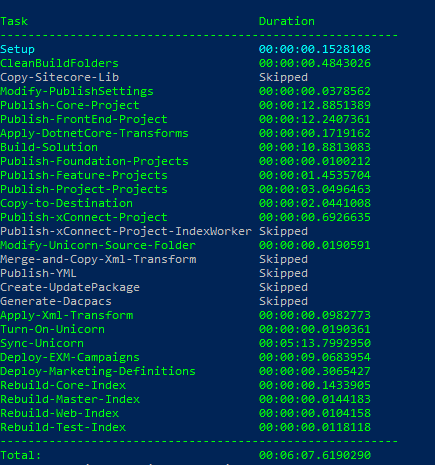Click the Rebuild-Test-Index duration value
Screen dimensions: 435x465
point(315,427)
